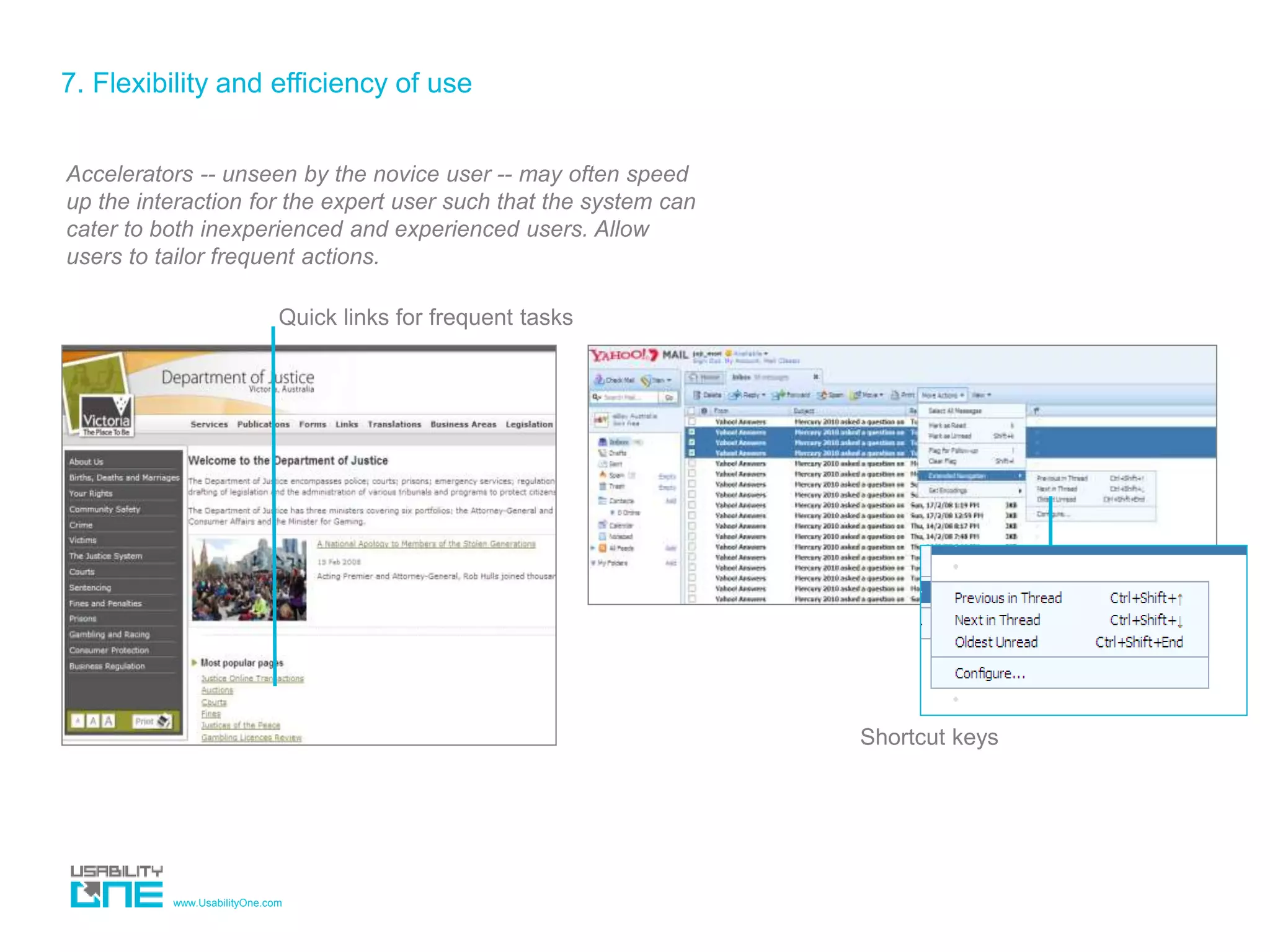Click the Print icon in Yahoo Mail toolbar
1270x952 pixels.
(895, 395)
